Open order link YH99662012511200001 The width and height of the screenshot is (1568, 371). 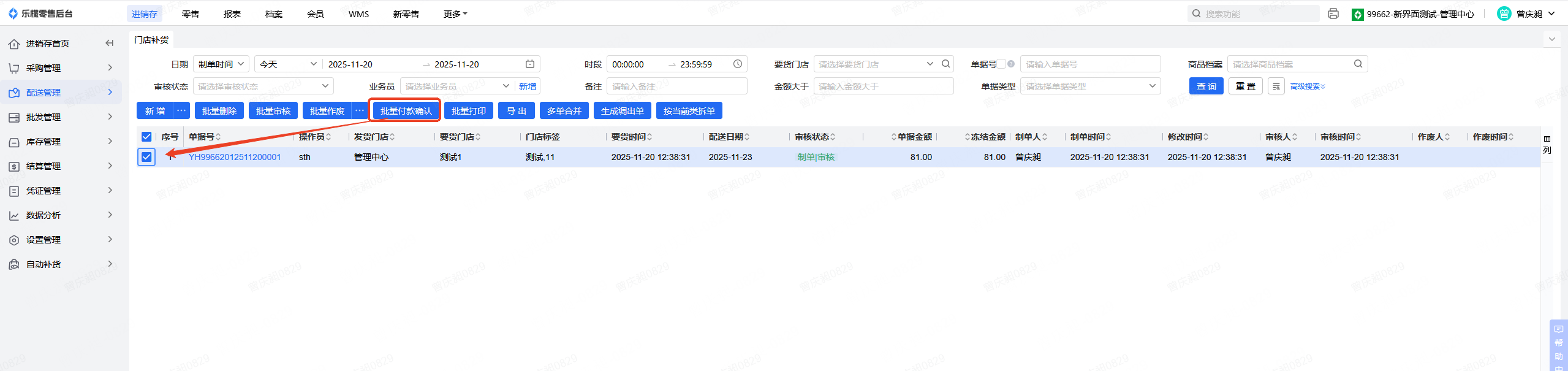(235, 157)
